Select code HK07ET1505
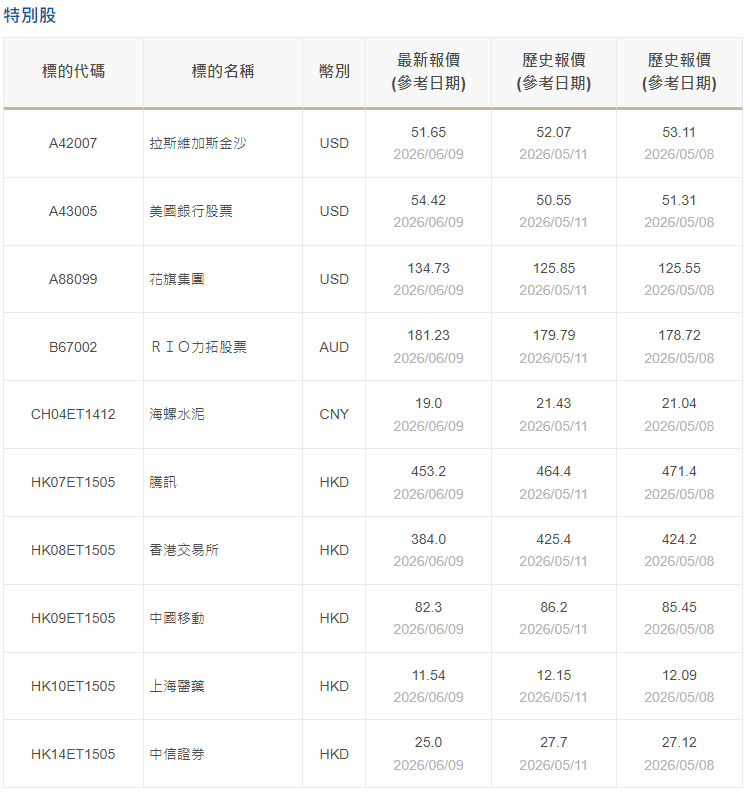This screenshot has width=750, height=793. coord(73,482)
